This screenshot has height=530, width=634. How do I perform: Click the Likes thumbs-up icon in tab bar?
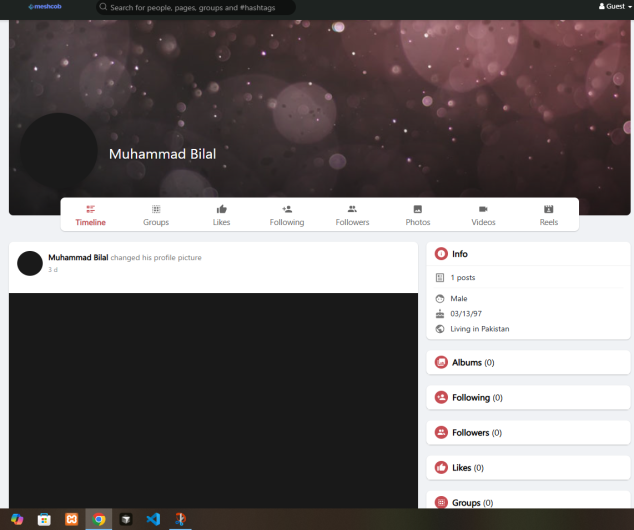pos(221,209)
